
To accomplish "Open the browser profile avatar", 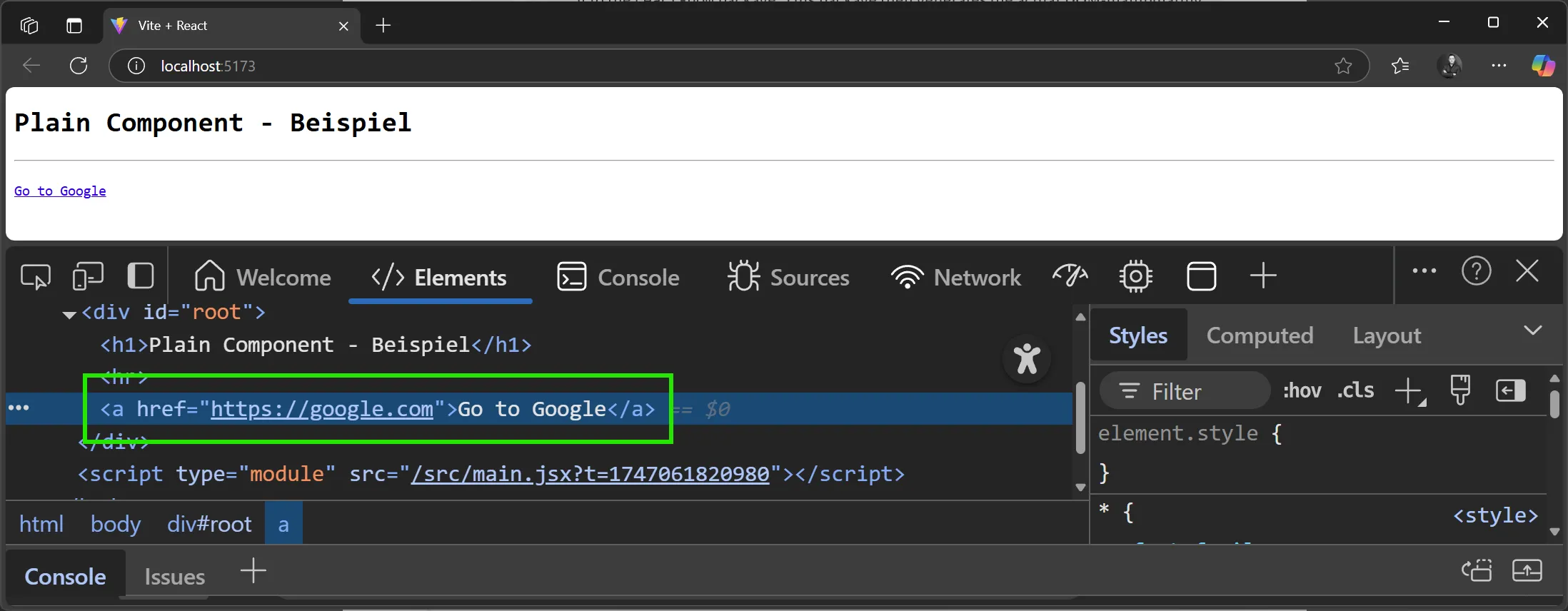I will click(1450, 66).
